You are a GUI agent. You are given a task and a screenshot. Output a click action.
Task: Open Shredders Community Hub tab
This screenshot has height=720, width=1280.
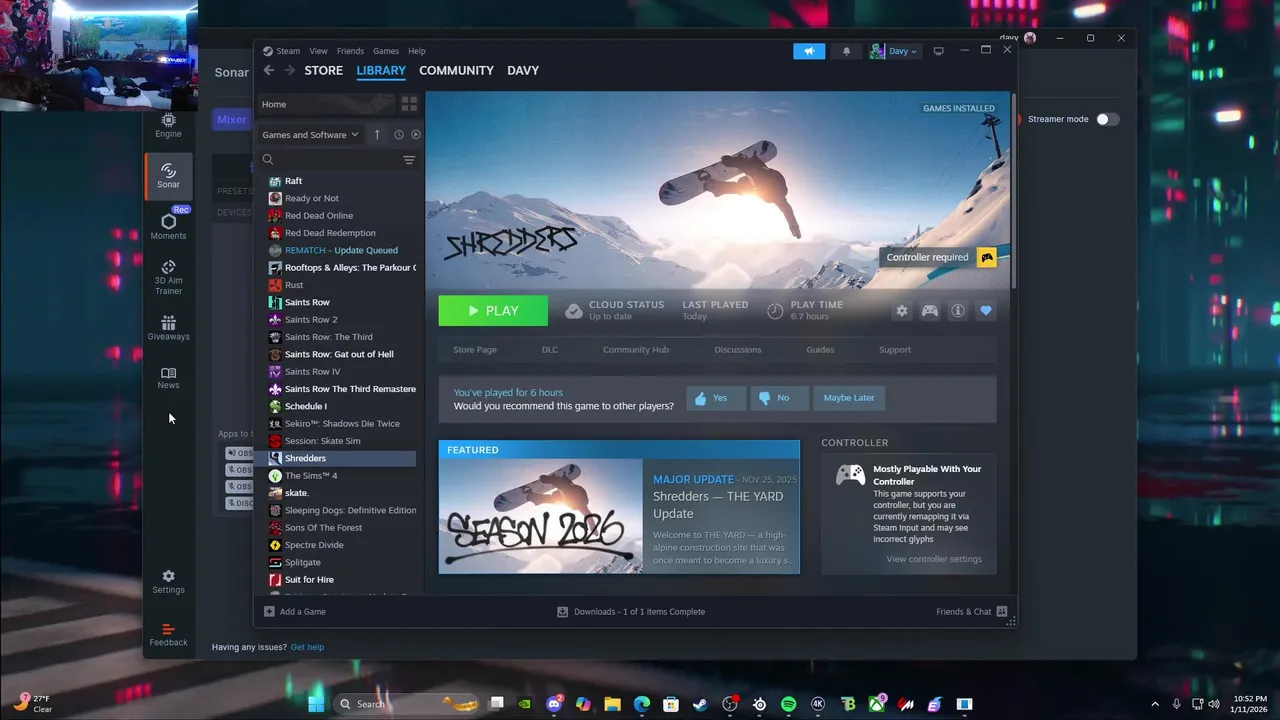(x=636, y=350)
